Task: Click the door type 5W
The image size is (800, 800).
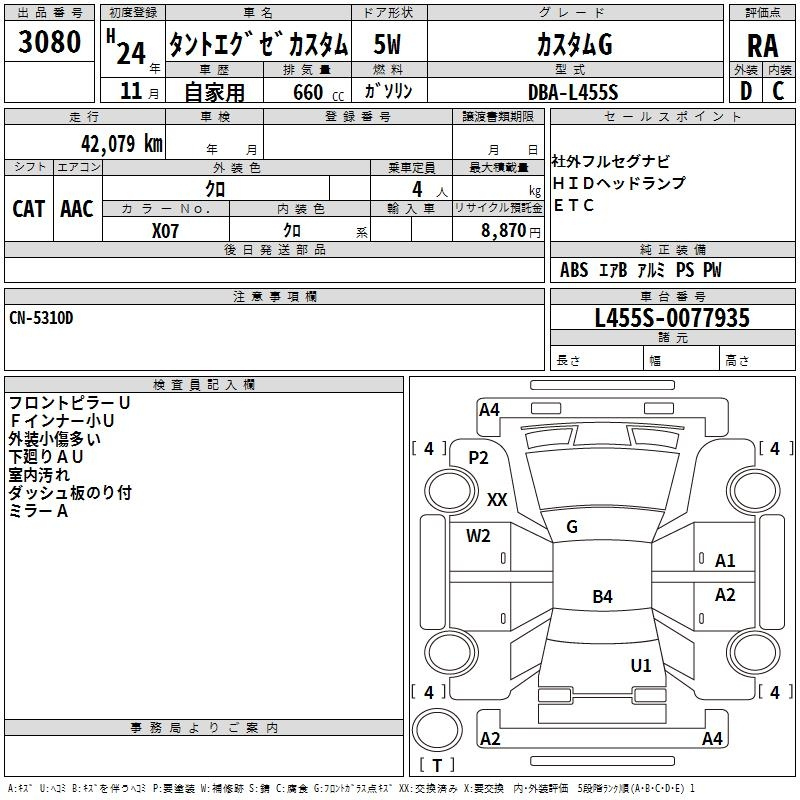Action: 387,44
